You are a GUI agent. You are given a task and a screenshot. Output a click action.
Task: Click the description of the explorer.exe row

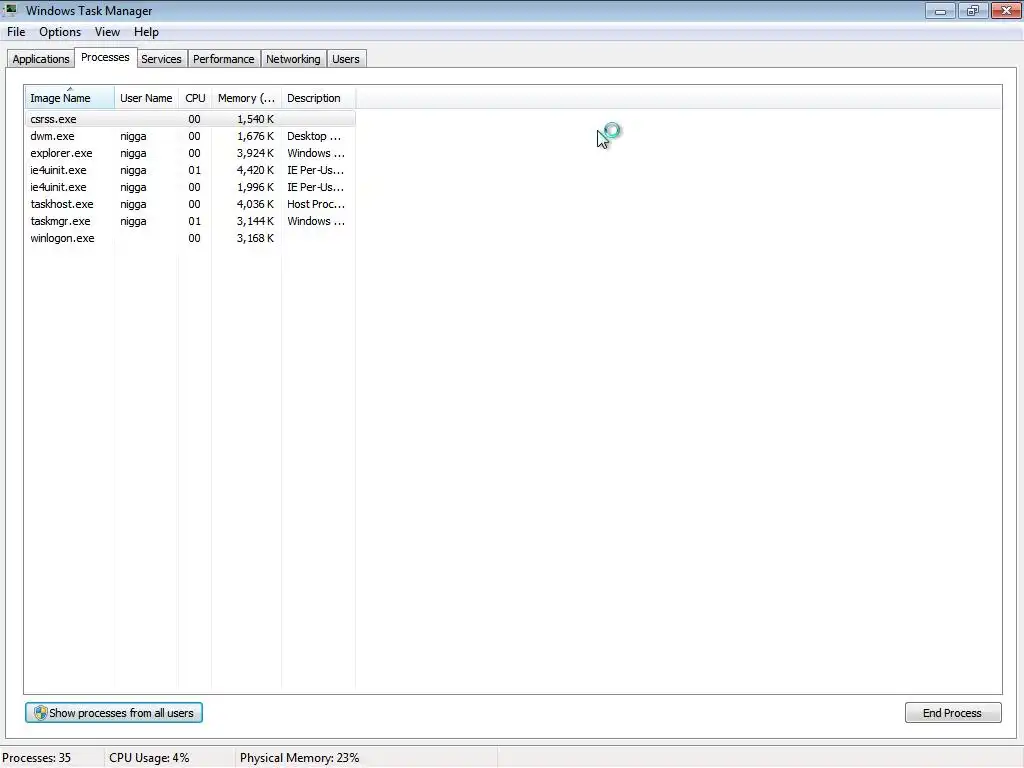tap(316, 153)
